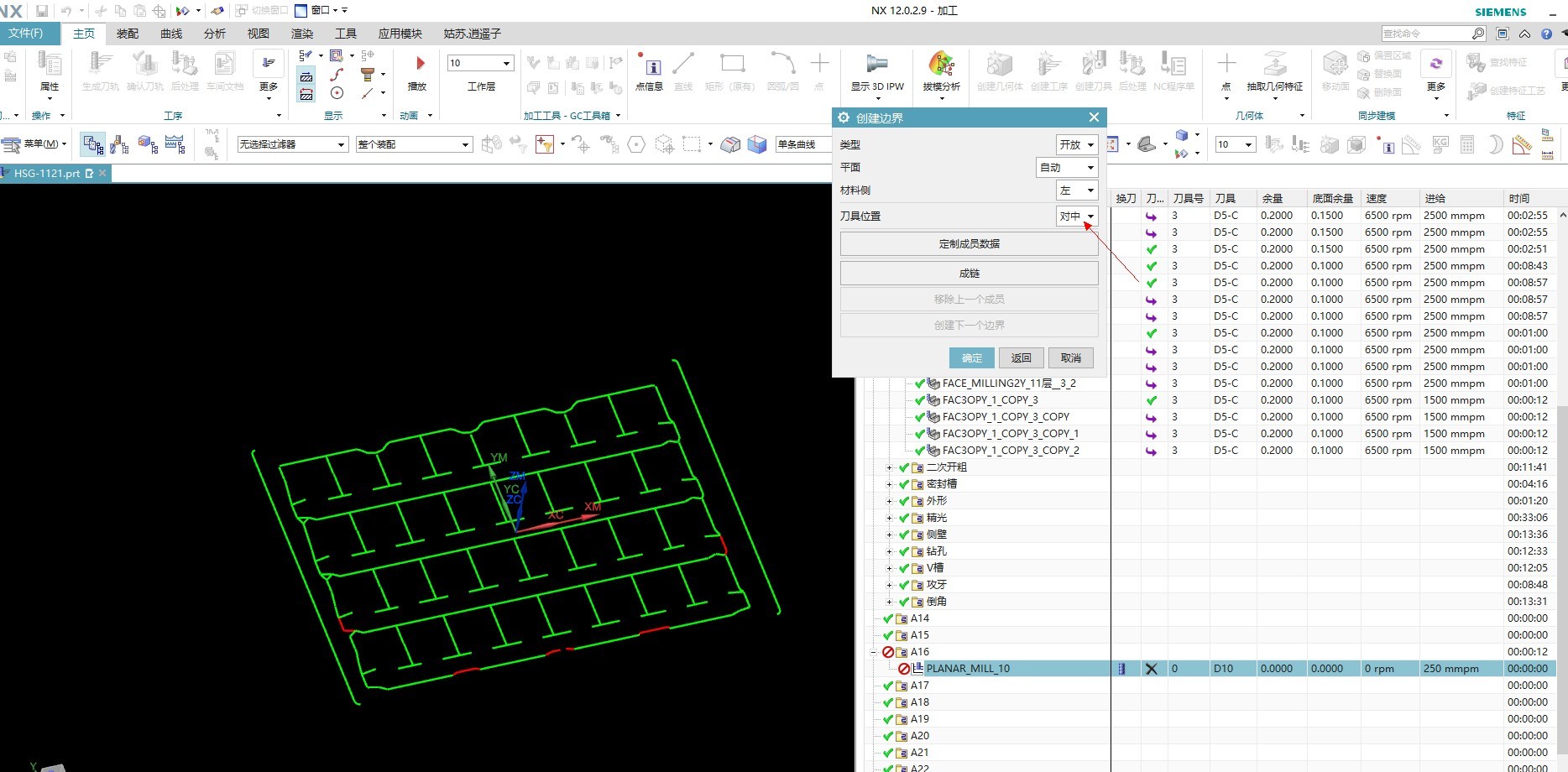Screen dimensions: 1568x772
Task: Click 确定 in the 创建边界 dialog
Action: [972, 357]
